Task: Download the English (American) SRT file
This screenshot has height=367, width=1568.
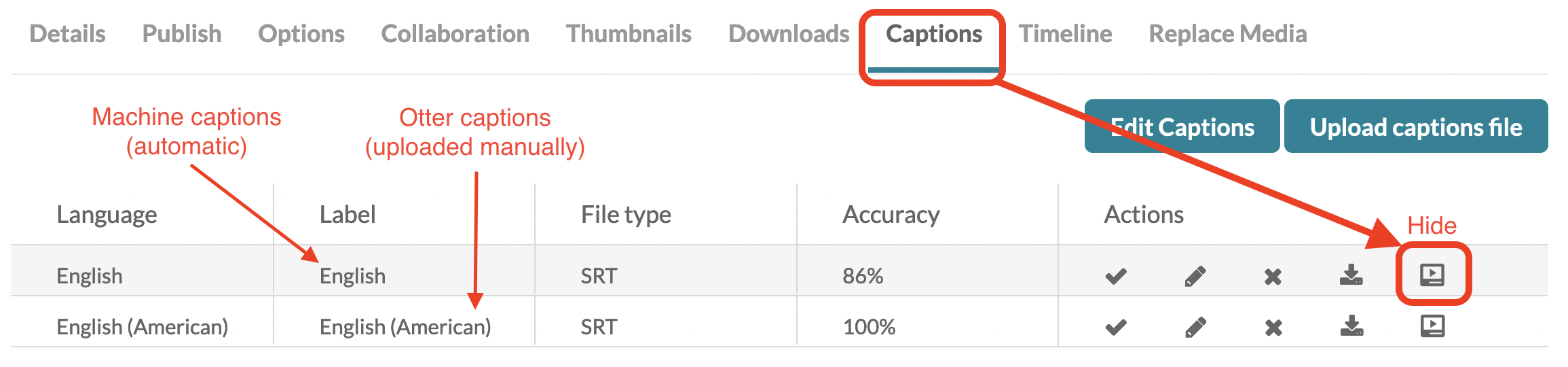Action: [1351, 326]
